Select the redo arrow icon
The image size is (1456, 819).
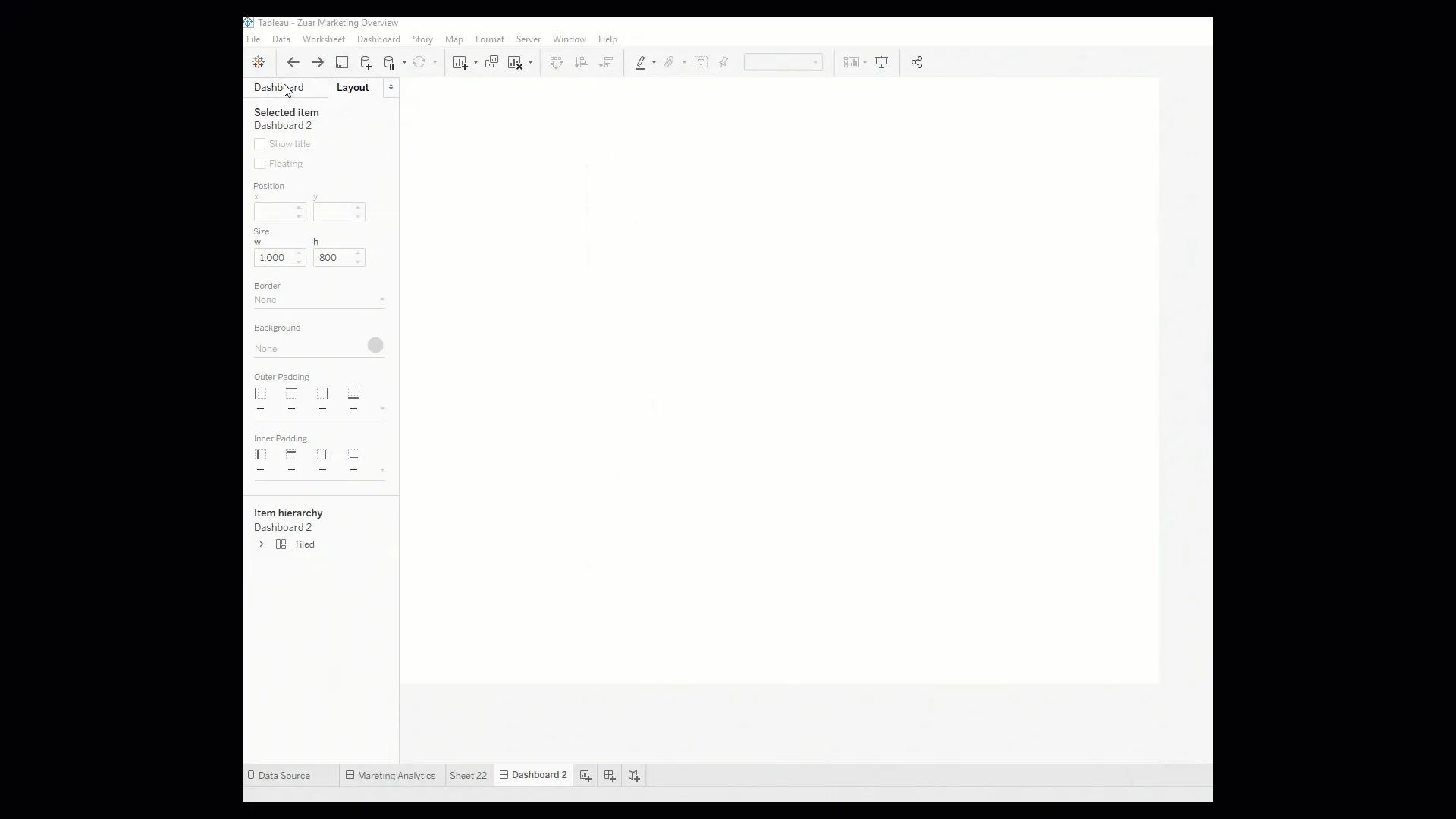point(317,62)
